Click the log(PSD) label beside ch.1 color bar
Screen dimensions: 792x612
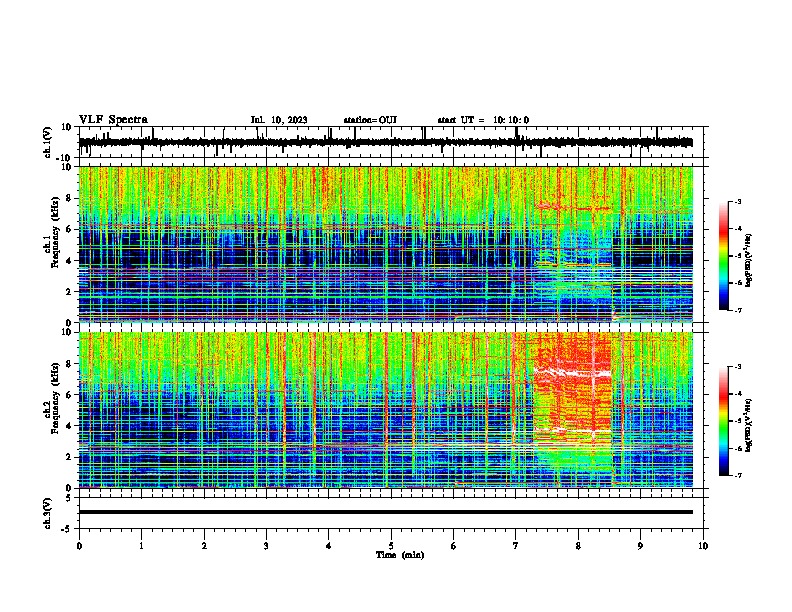[x=749, y=260]
